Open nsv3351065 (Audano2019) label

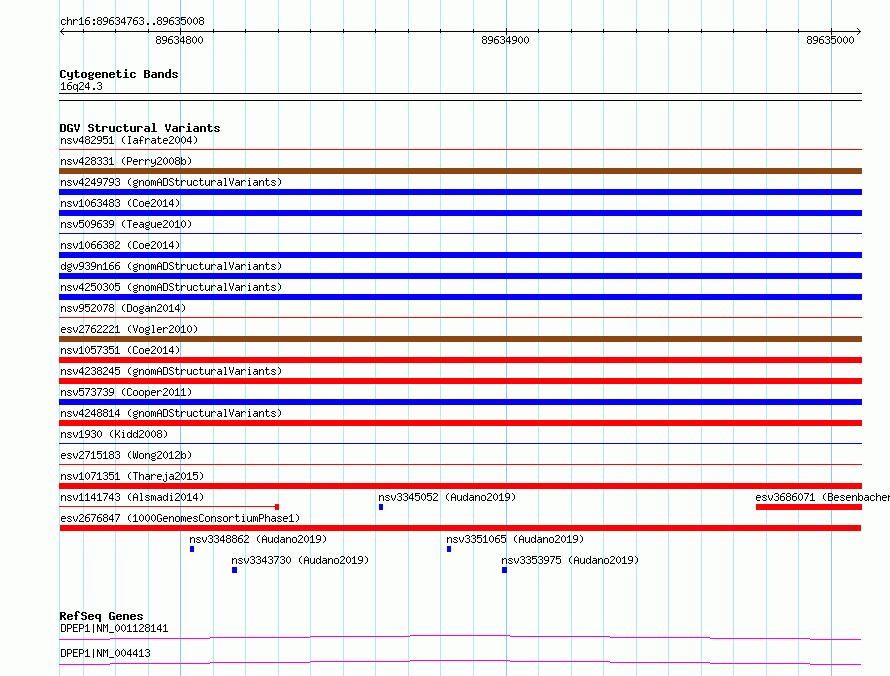click(x=515, y=539)
